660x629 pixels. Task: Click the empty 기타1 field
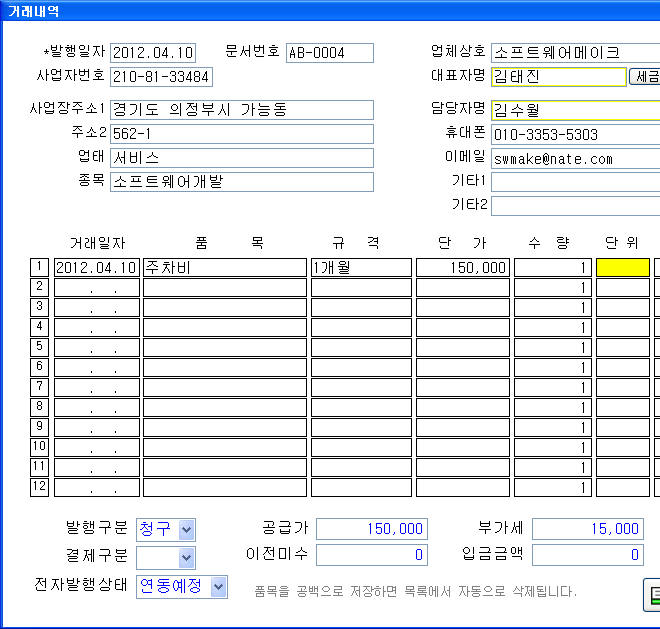point(575,182)
